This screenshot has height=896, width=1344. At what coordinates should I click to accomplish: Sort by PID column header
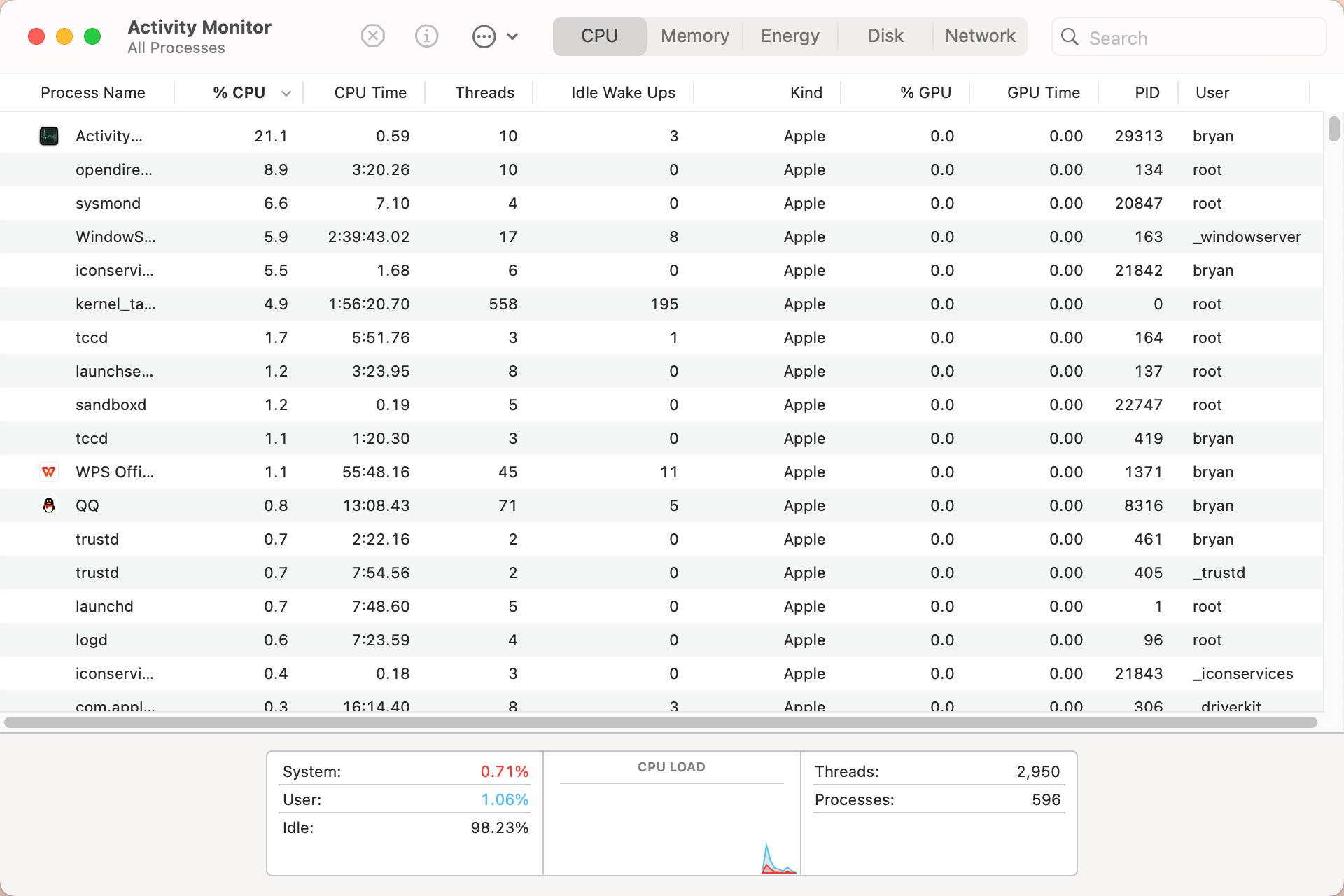pos(1147,92)
